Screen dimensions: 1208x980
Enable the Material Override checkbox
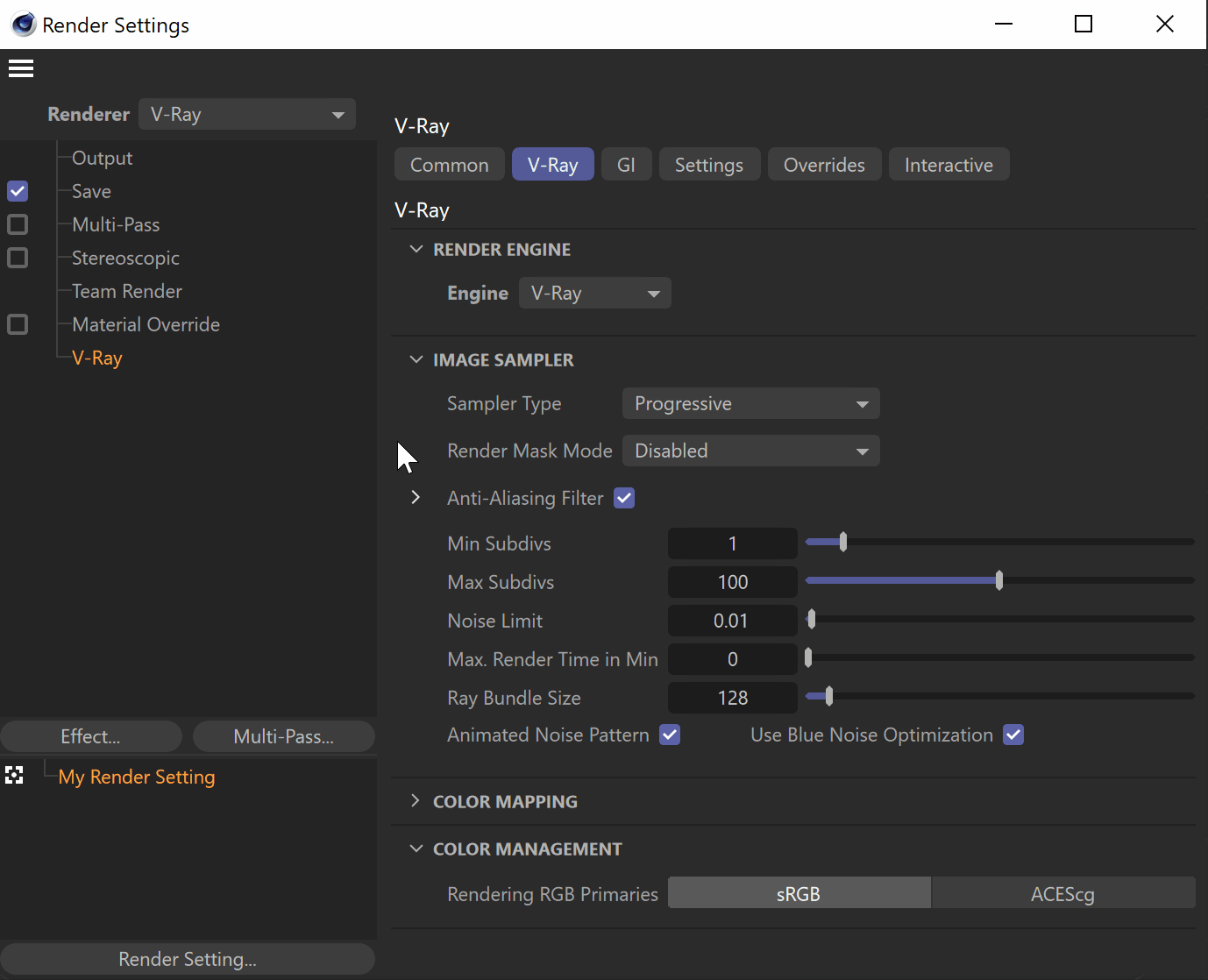18,324
